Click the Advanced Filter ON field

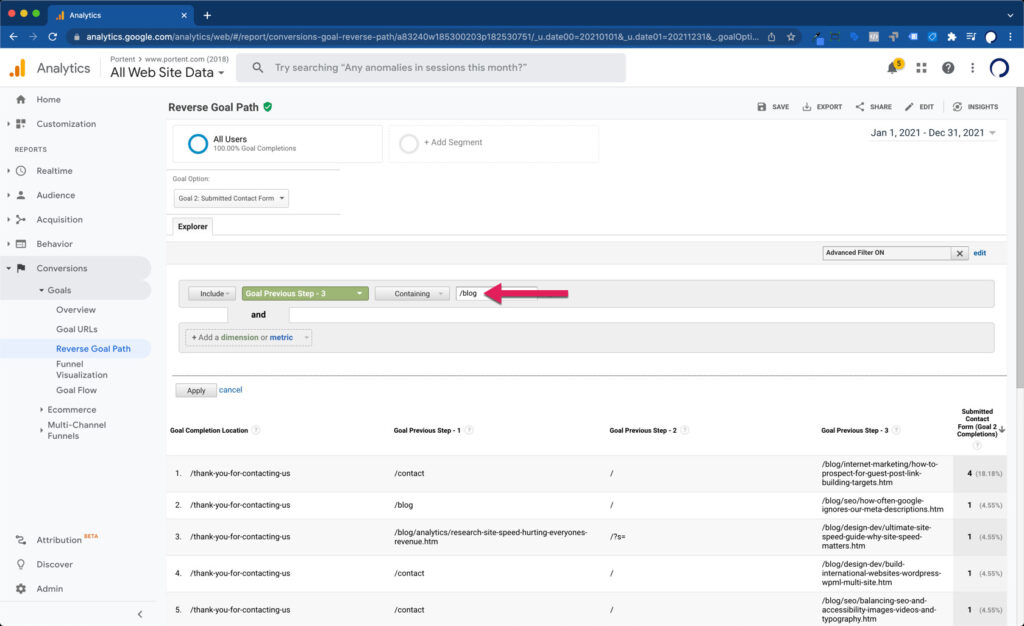887,253
